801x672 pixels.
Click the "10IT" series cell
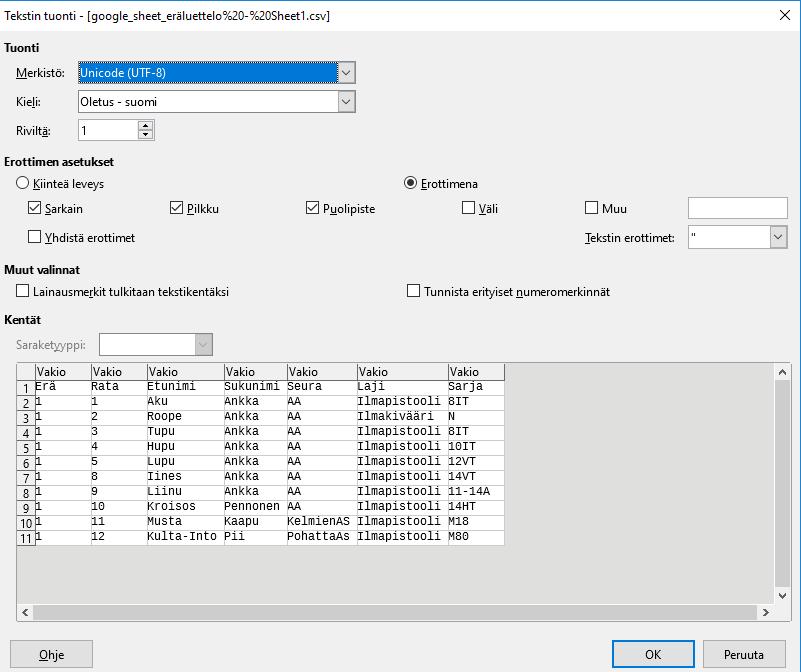click(476, 447)
